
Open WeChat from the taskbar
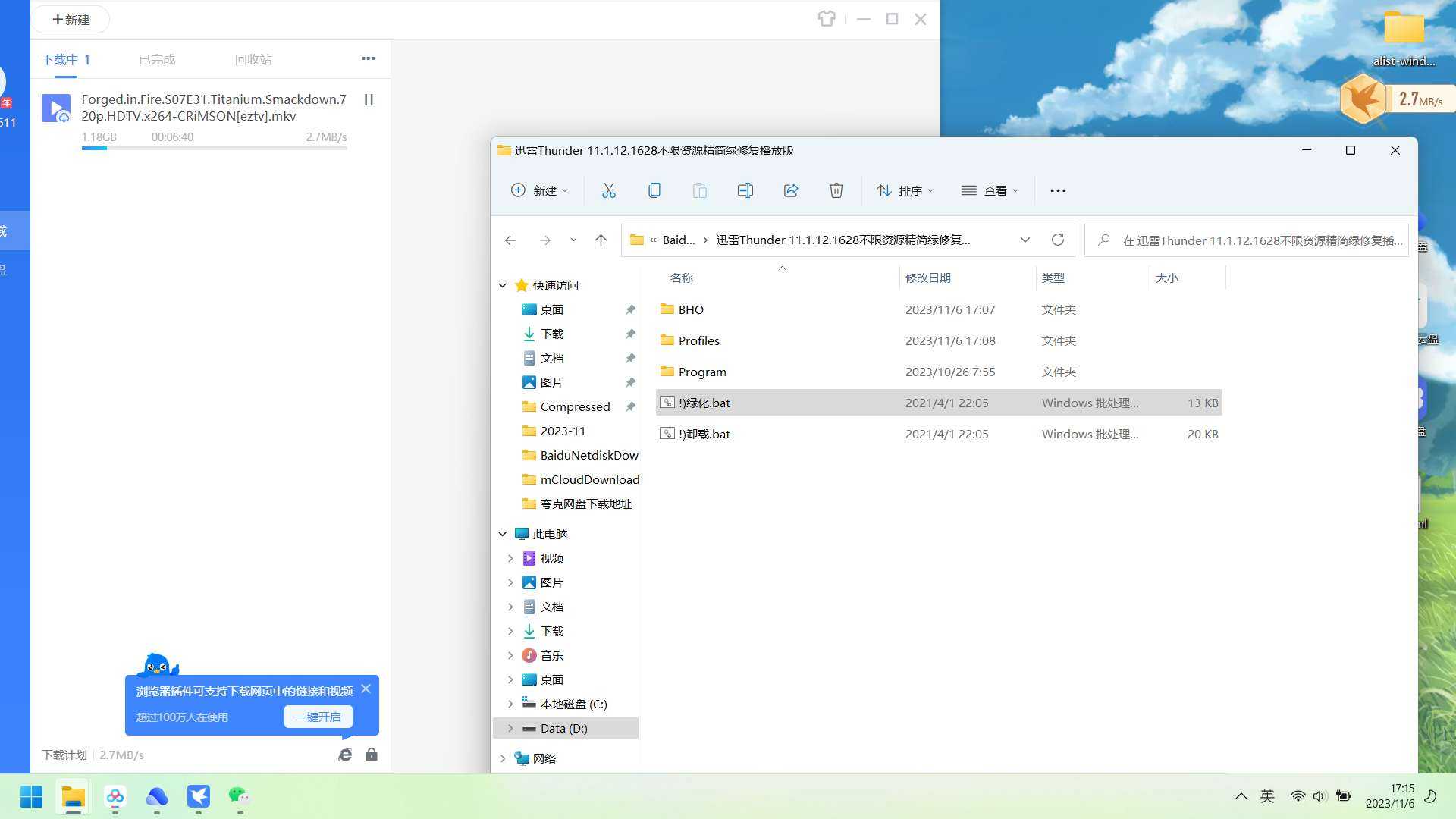point(240,796)
